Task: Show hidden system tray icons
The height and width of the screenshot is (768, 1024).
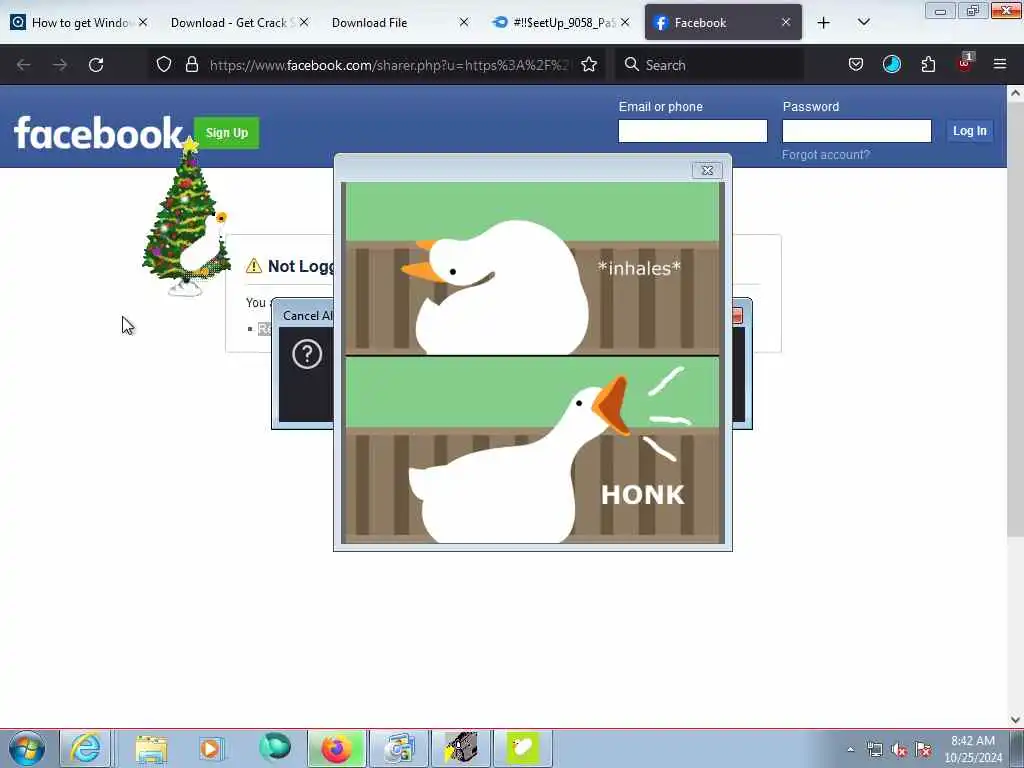Action: [x=850, y=750]
